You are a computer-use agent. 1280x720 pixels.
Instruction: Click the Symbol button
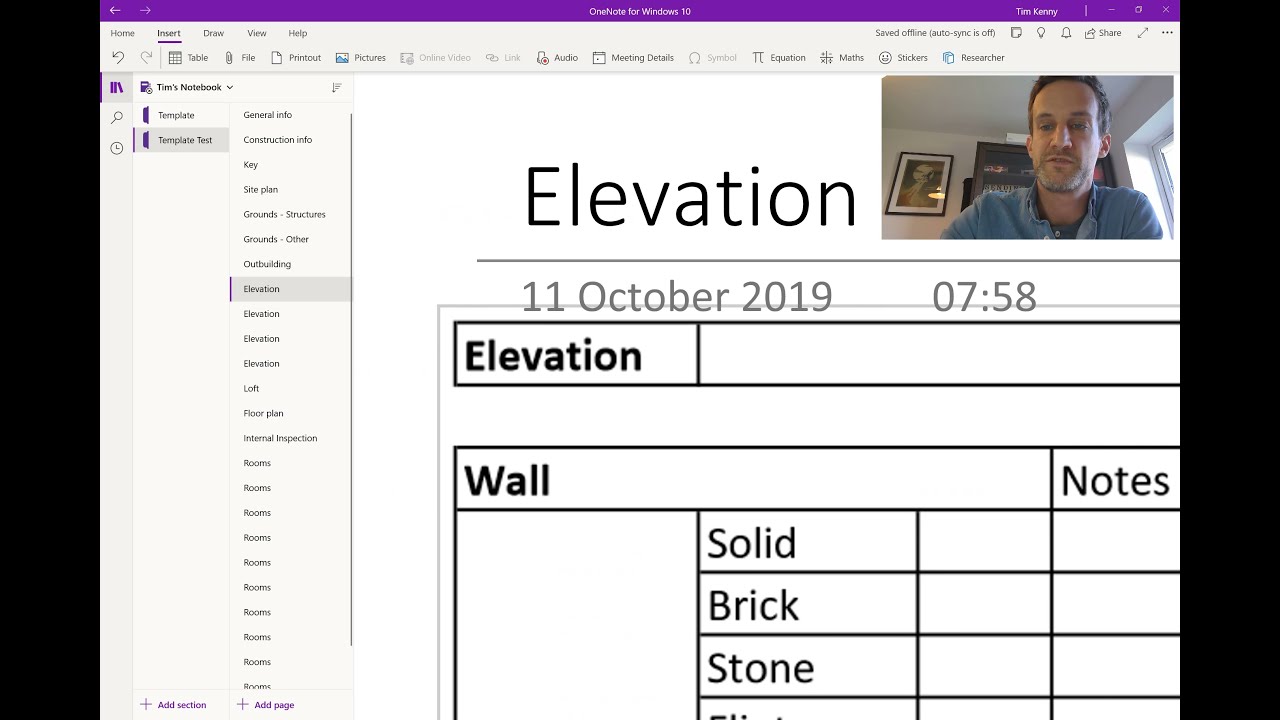pos(713,58)
